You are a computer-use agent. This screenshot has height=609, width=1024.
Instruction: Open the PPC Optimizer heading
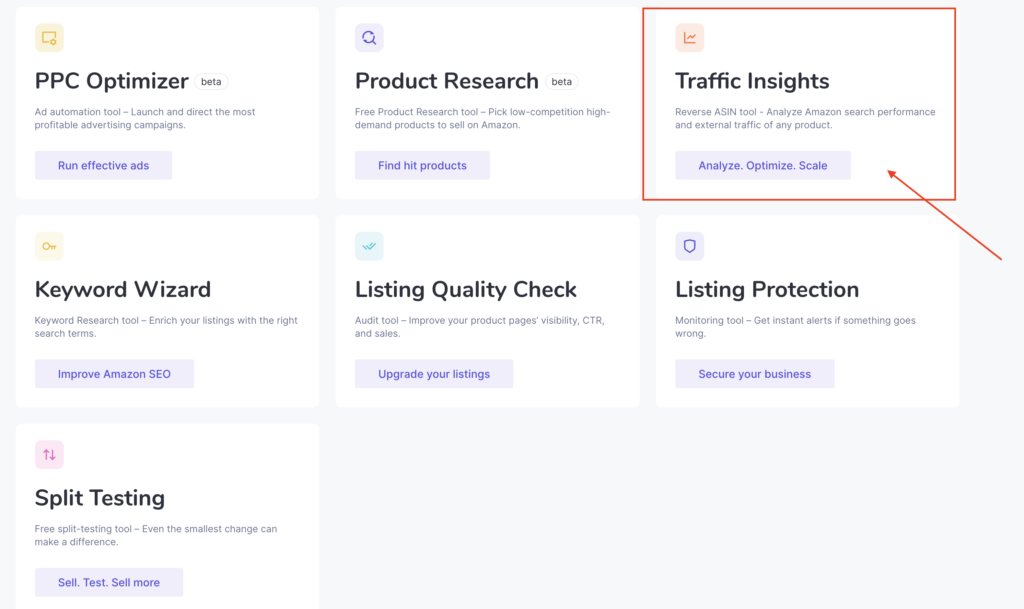click(x=111, y=81)
